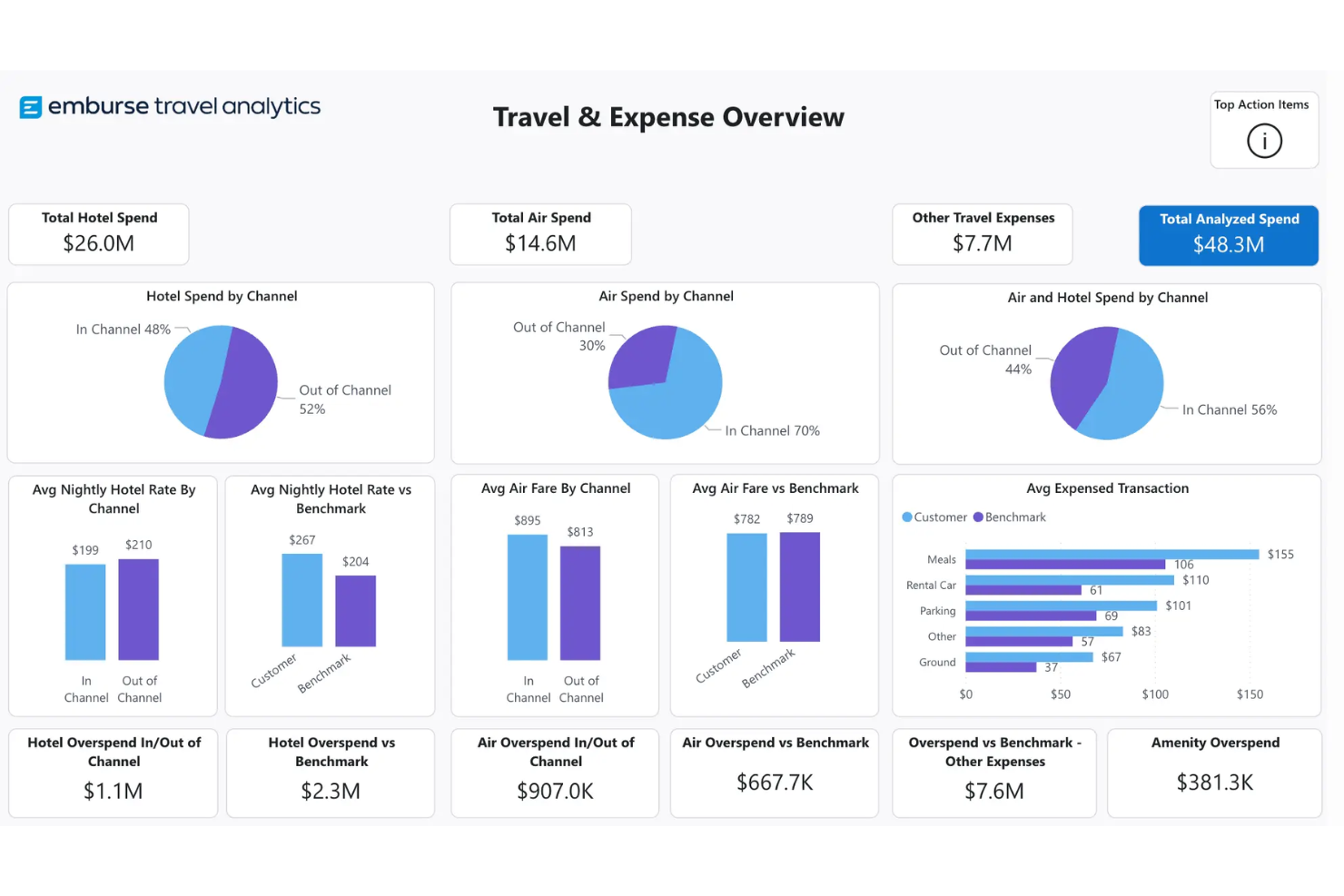The width and height of the screenshot is (1344, 896).
Task: Click the Top Action Items info icon
Action: 1263,141
